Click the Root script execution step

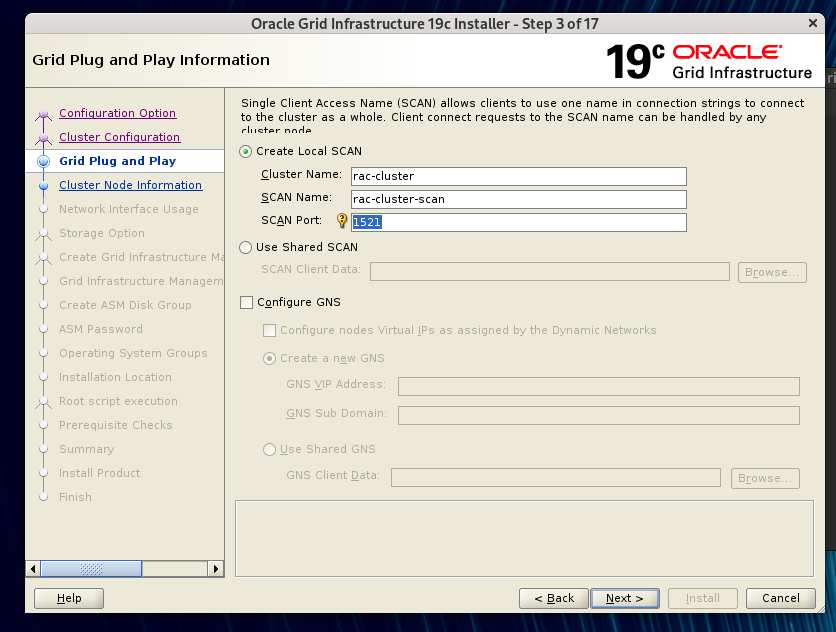point(118,401)
